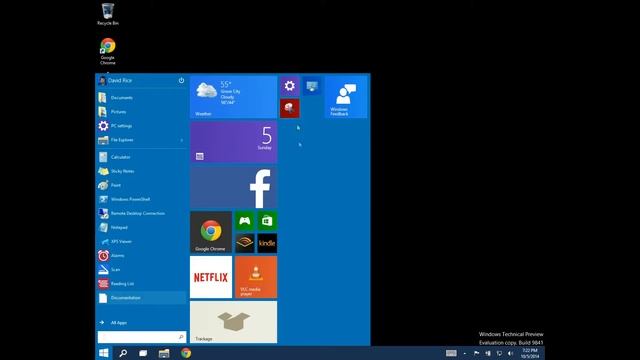Image resolution: width=640 pixels, height=360 pixels.
Task: Click the magnifier in the search box
Action: coord(181,337)
